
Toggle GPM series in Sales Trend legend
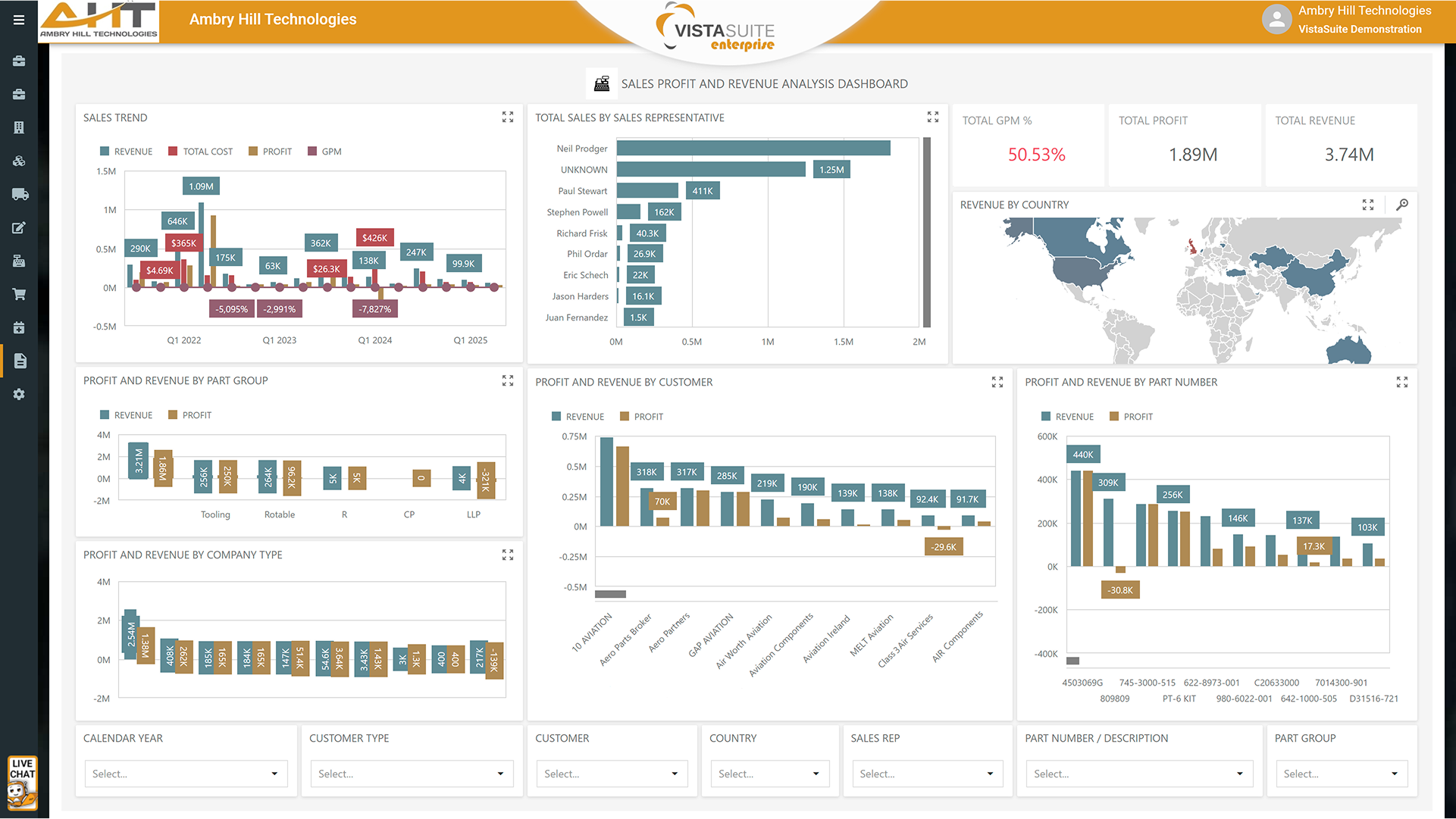coord(325,152)
